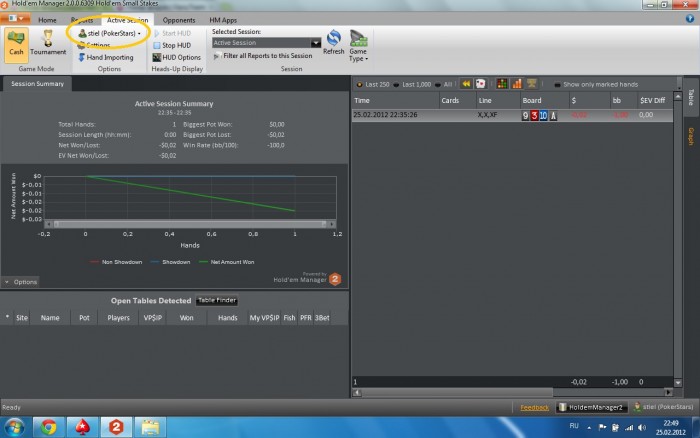
Task: Select the Last 1,000 radio option
Action: coord(412,84)
